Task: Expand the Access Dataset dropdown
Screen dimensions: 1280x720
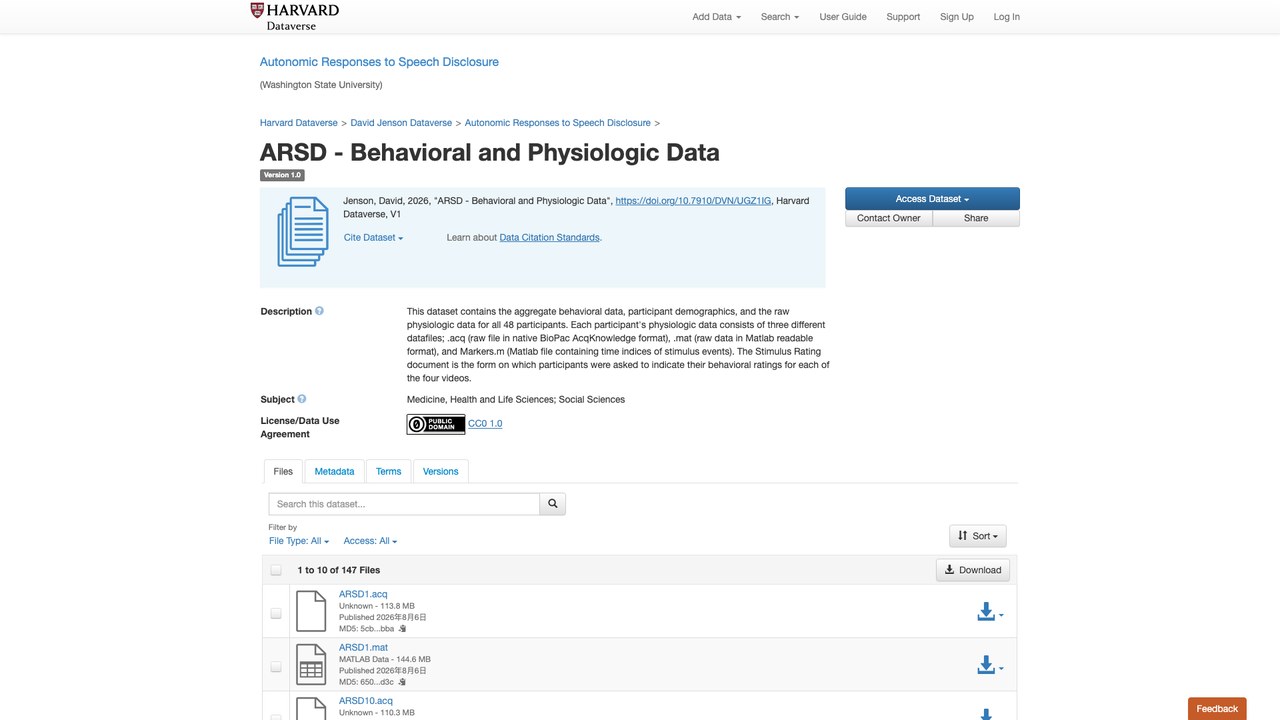Action: point(932,199)
